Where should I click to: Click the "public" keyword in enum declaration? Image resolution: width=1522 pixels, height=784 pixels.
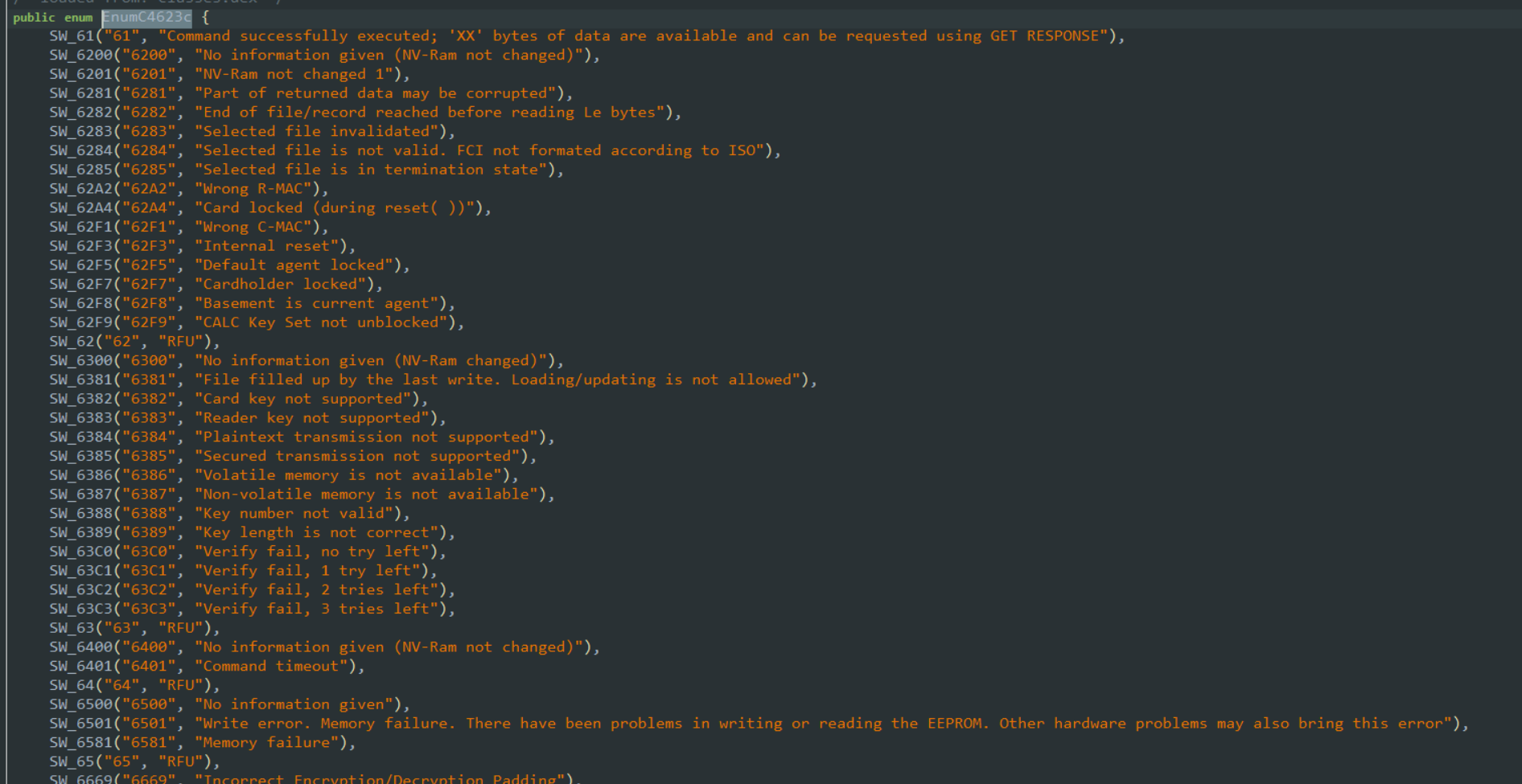pyautogui.click(x=34, y=17)
